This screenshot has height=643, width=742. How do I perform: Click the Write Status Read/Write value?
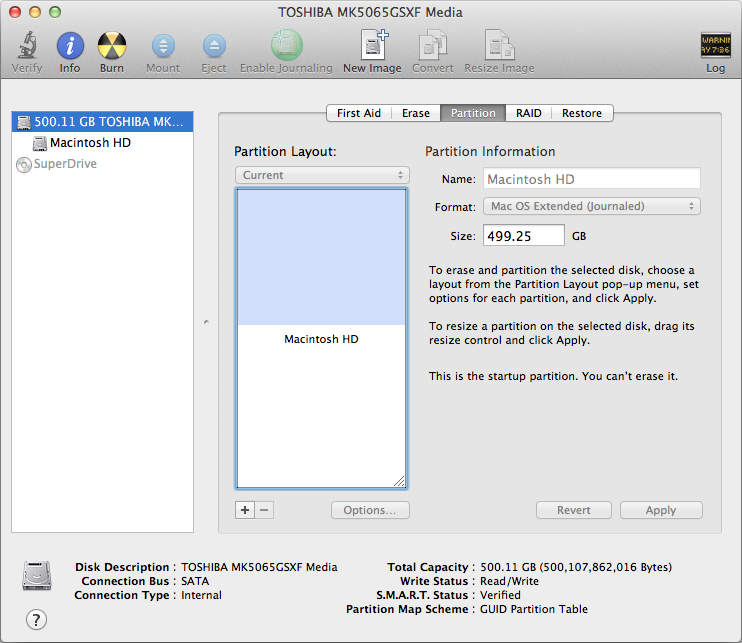(509, 581)
